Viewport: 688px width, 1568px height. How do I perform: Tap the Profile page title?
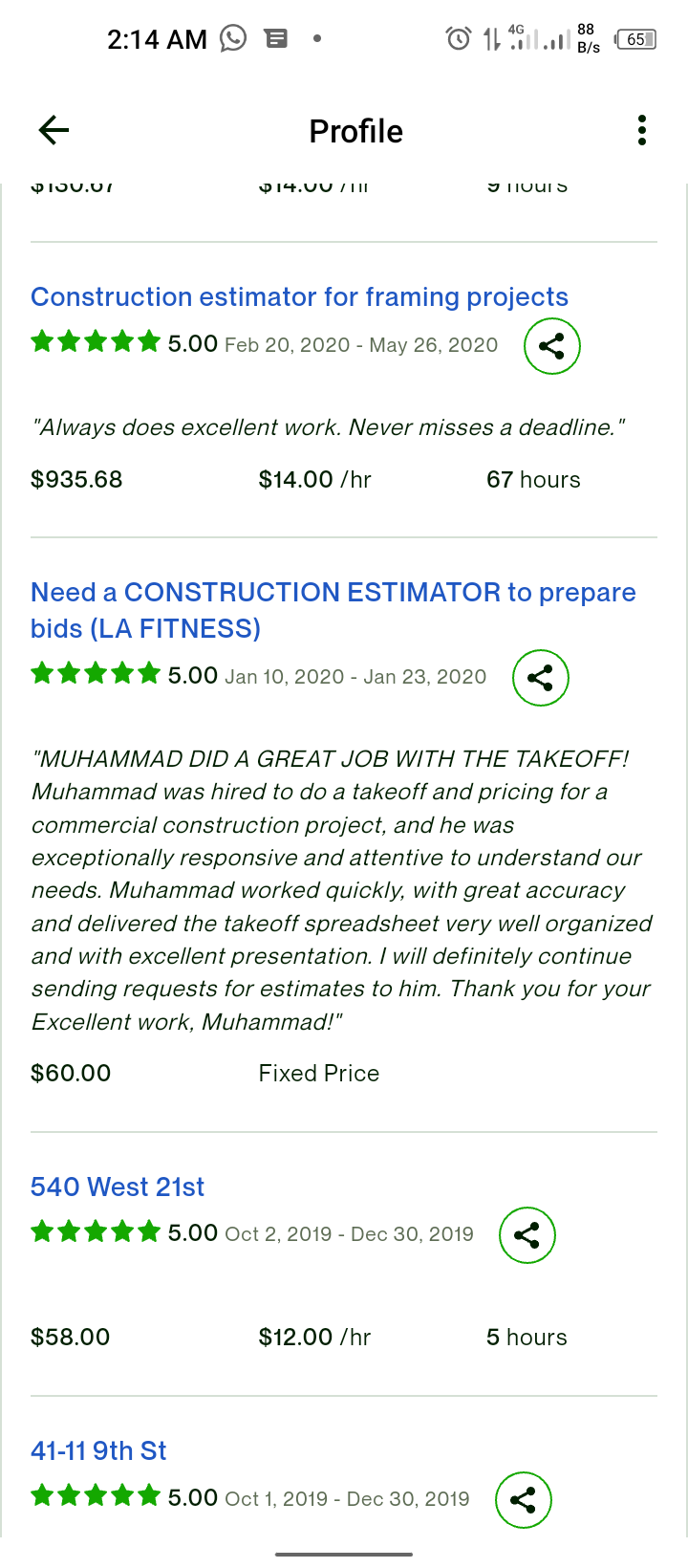(x=355, y=131)
